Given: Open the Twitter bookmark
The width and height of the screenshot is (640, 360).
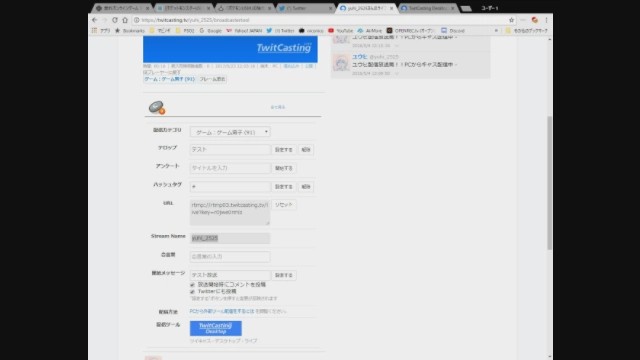Looking at the screenshot, I should 280,31.
